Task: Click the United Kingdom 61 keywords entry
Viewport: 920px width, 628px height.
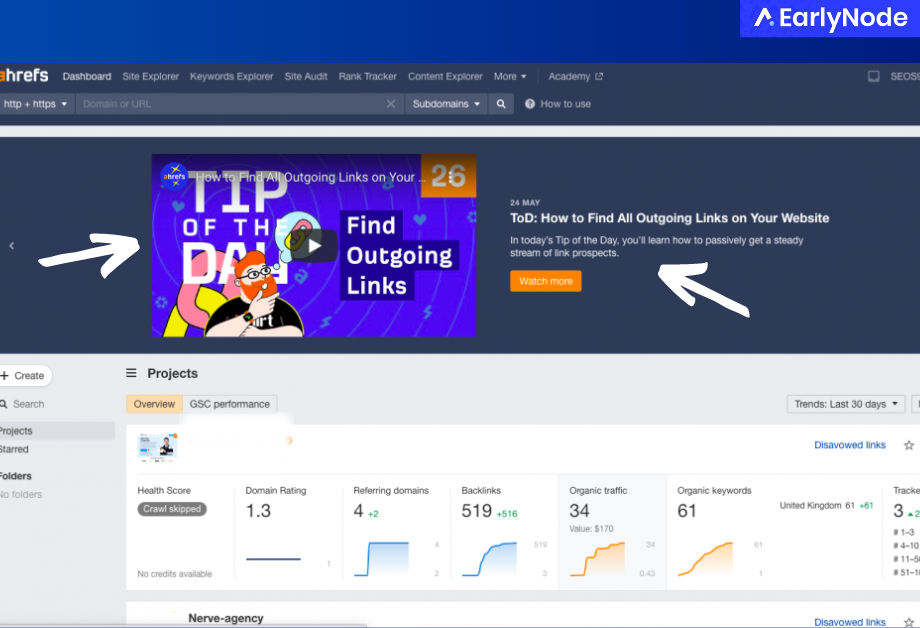Action: pos(826,505)
